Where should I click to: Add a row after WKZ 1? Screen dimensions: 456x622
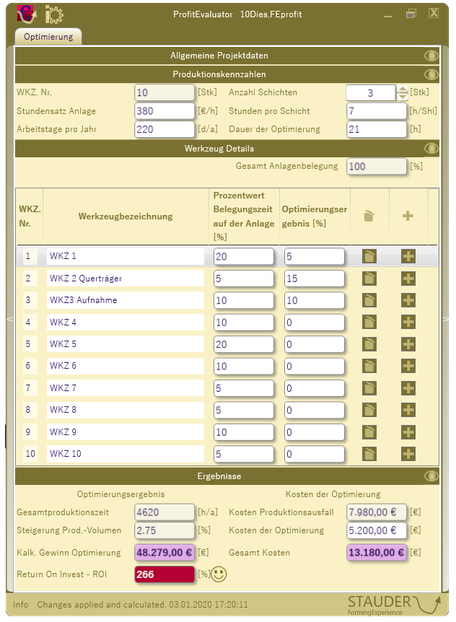point(408,256)
